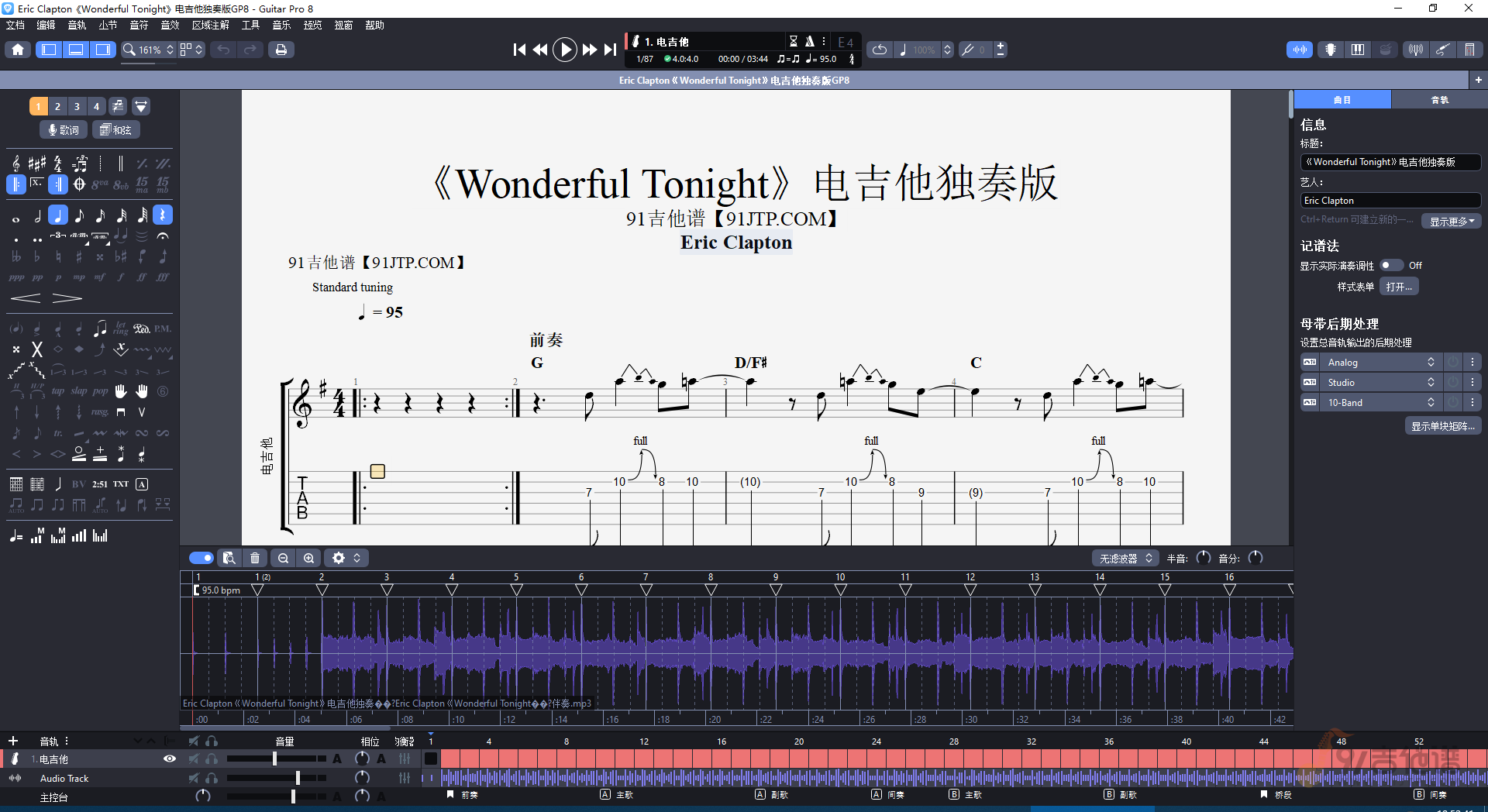This screenshot has width=1488, height=812.
Task: Click the 标题 title input field
Action: coord(1390,162)
